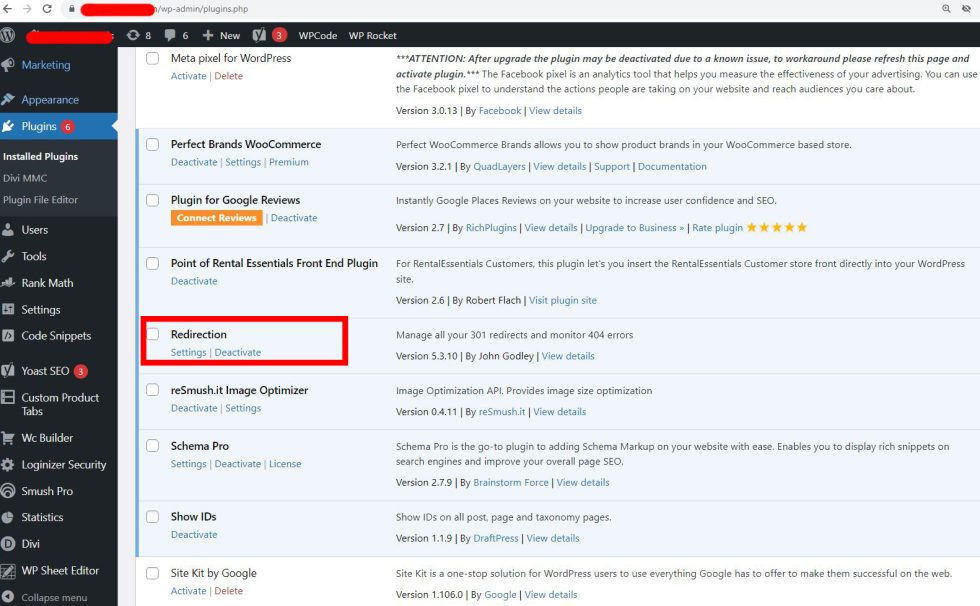
Task: Check the Perfect Brands WooCommerce checkbox
Action: click(152, 144)
